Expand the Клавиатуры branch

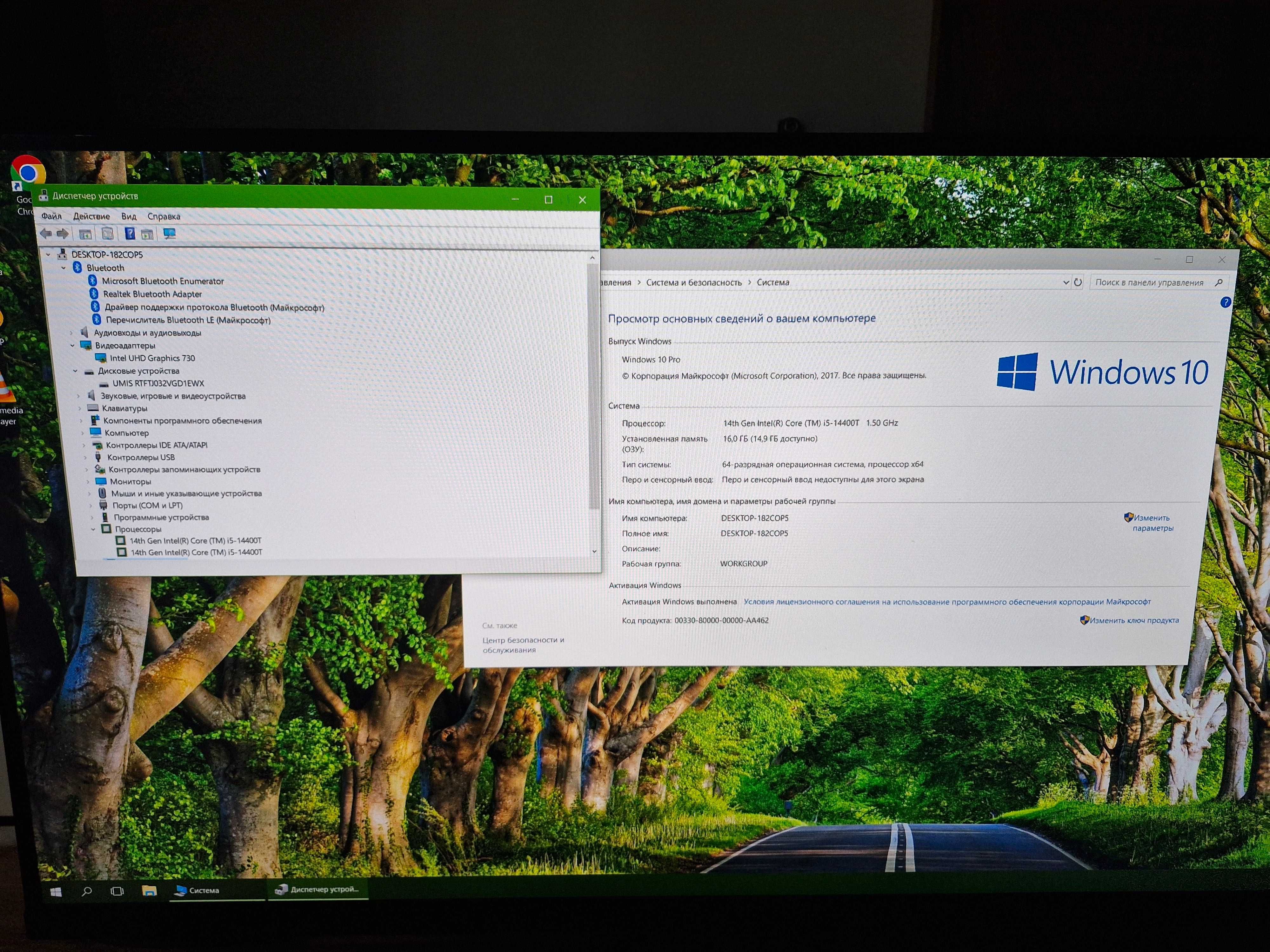pos(80,409)
